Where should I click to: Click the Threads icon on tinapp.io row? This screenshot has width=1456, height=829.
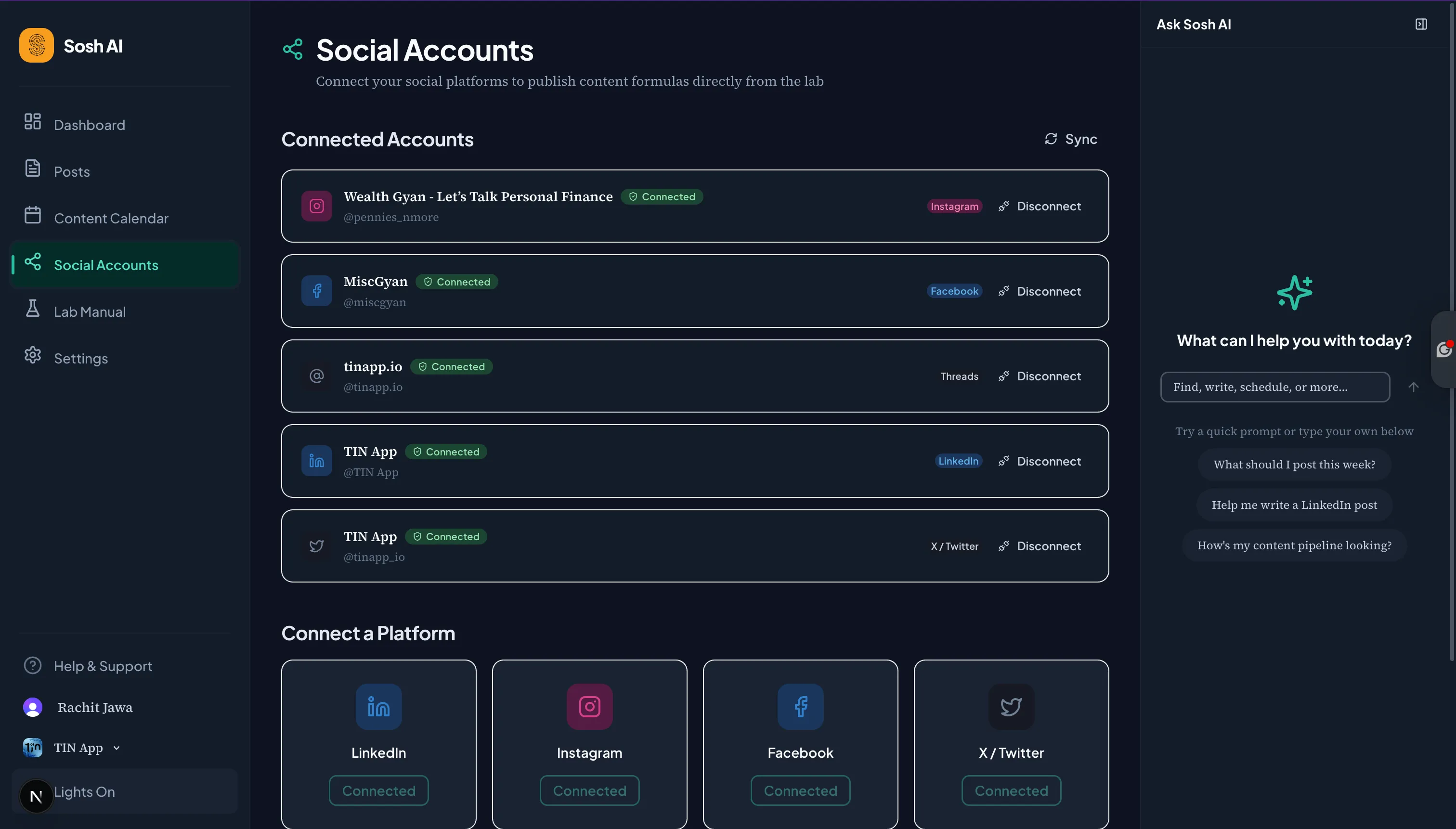click(317, 376)
